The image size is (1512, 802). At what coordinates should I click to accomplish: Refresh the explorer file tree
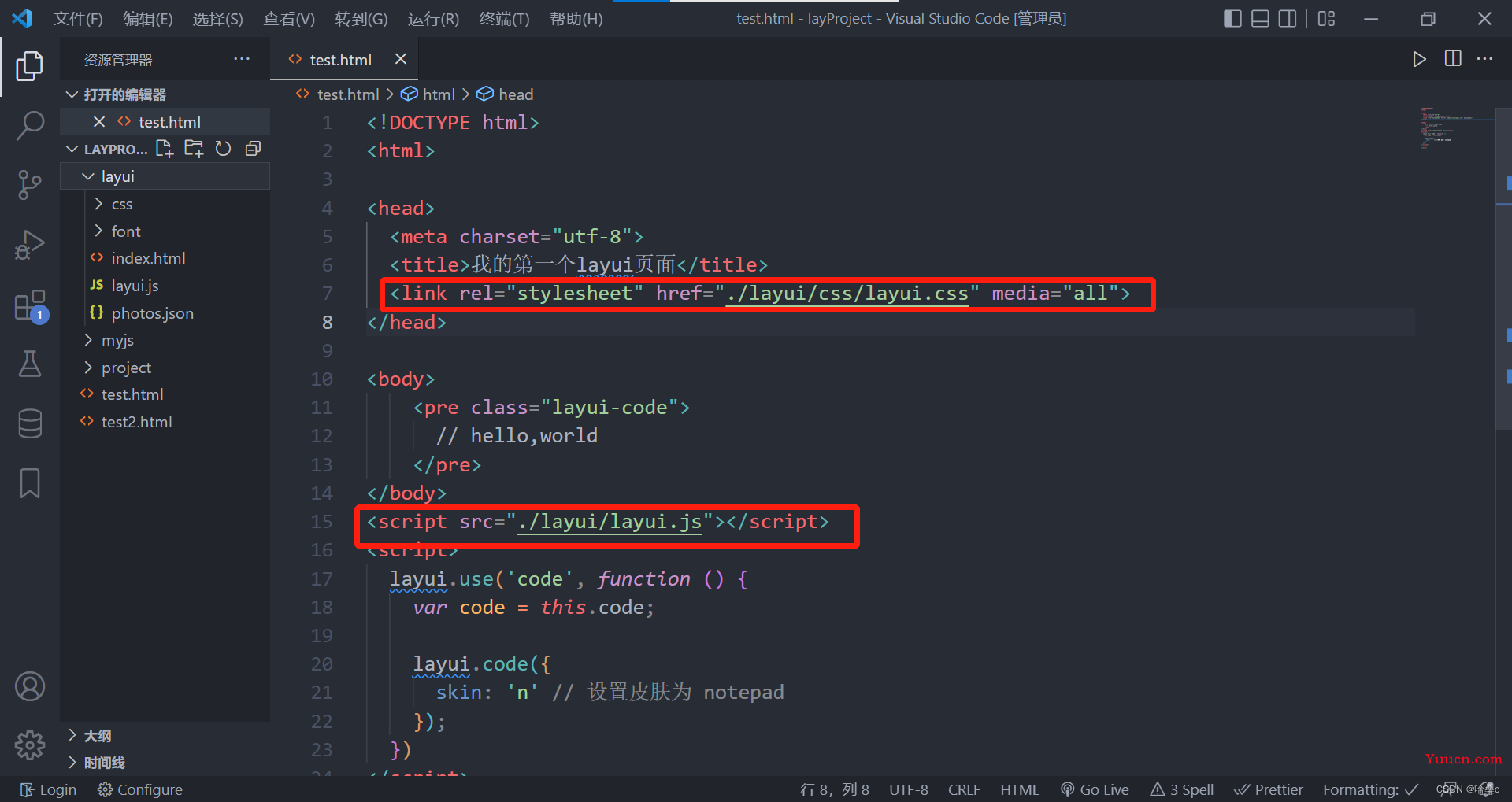tap(224, 149)
